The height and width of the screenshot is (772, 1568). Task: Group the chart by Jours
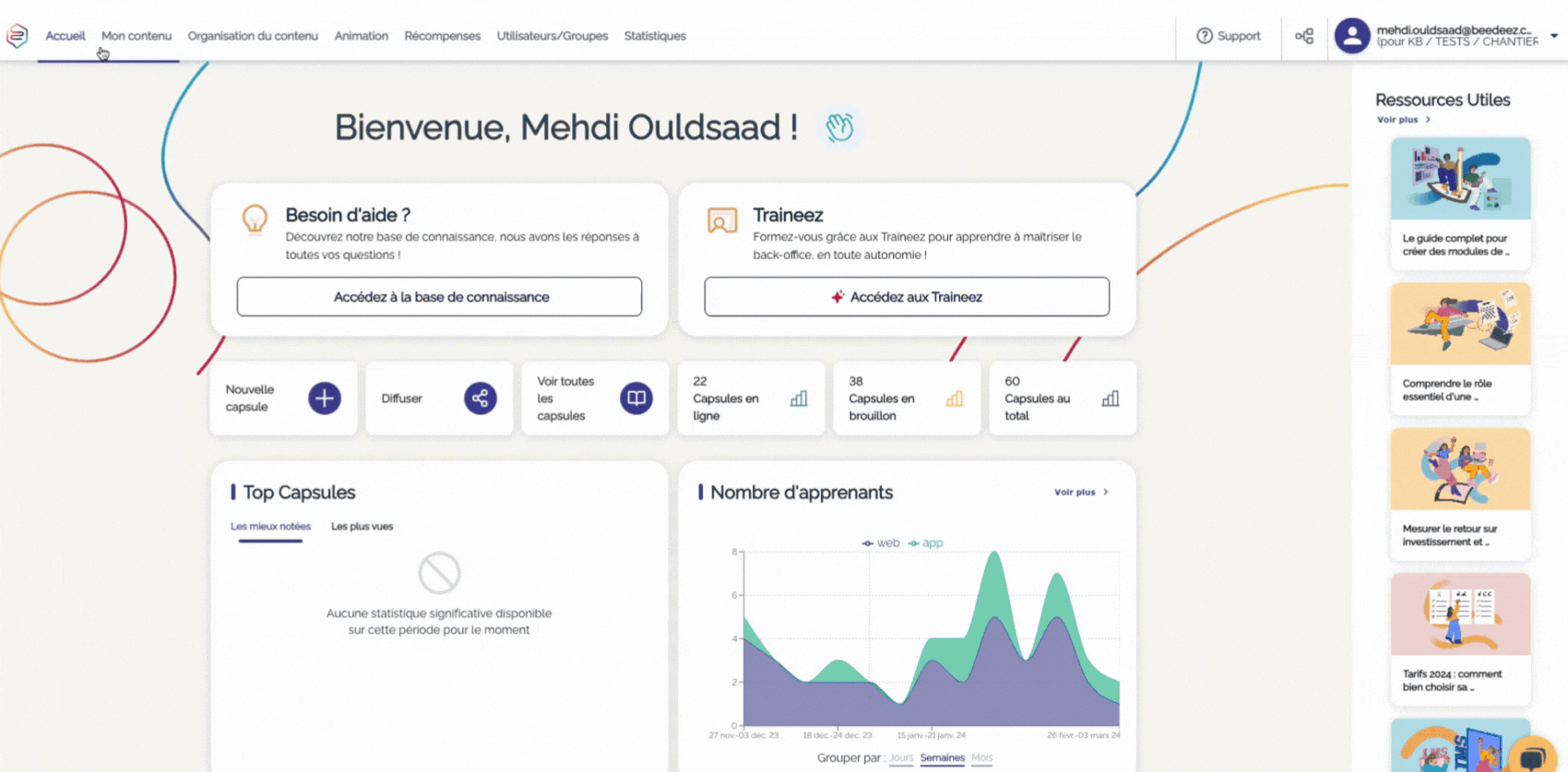point(901,758)
